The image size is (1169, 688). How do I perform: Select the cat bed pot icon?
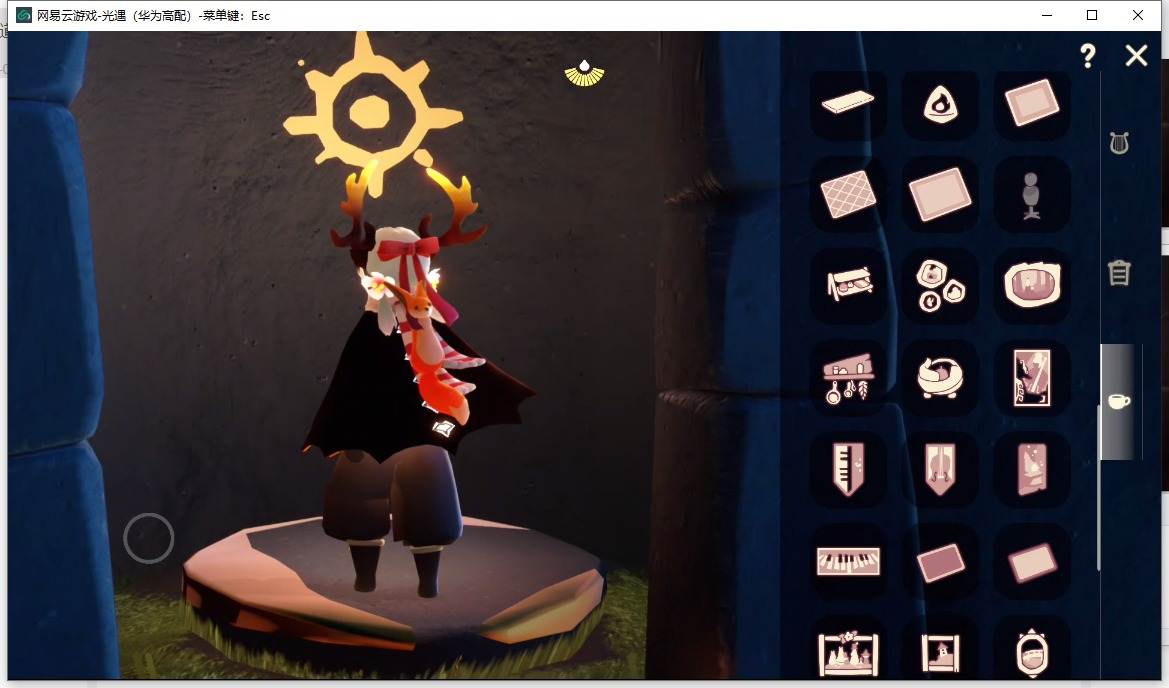click(x=940, y=377)
